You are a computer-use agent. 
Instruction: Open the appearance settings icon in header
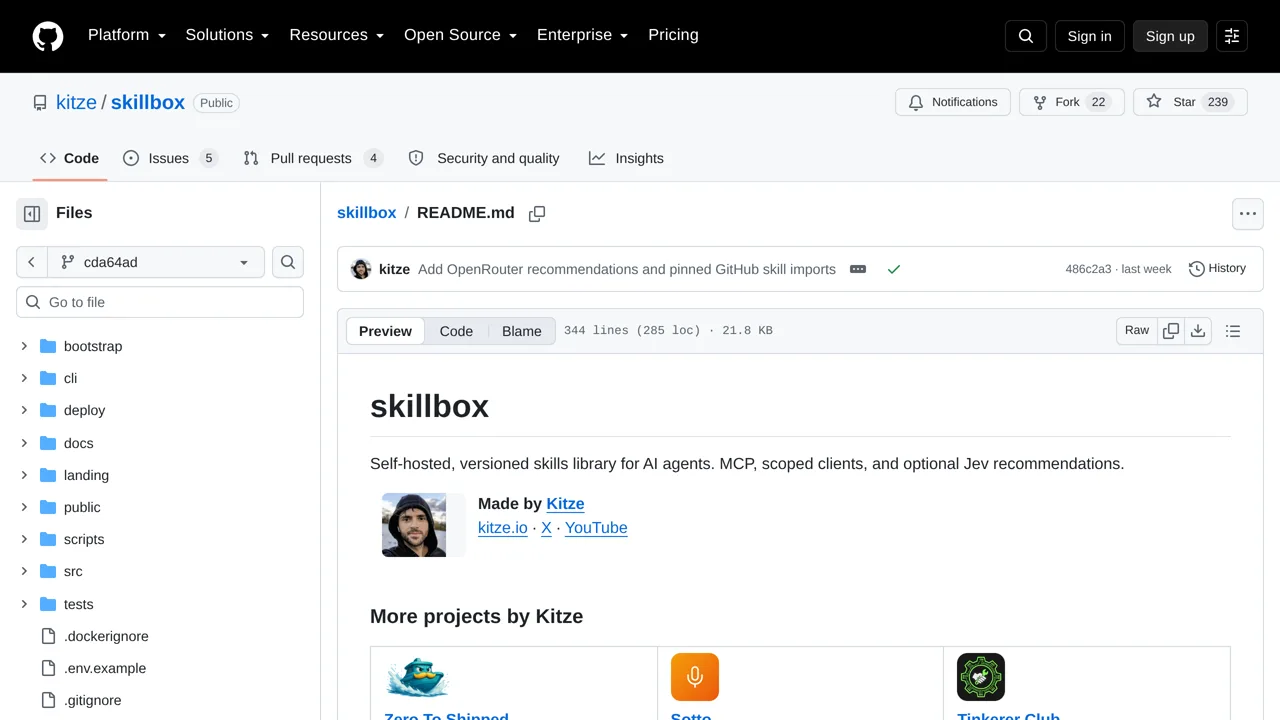point(1232,36)
